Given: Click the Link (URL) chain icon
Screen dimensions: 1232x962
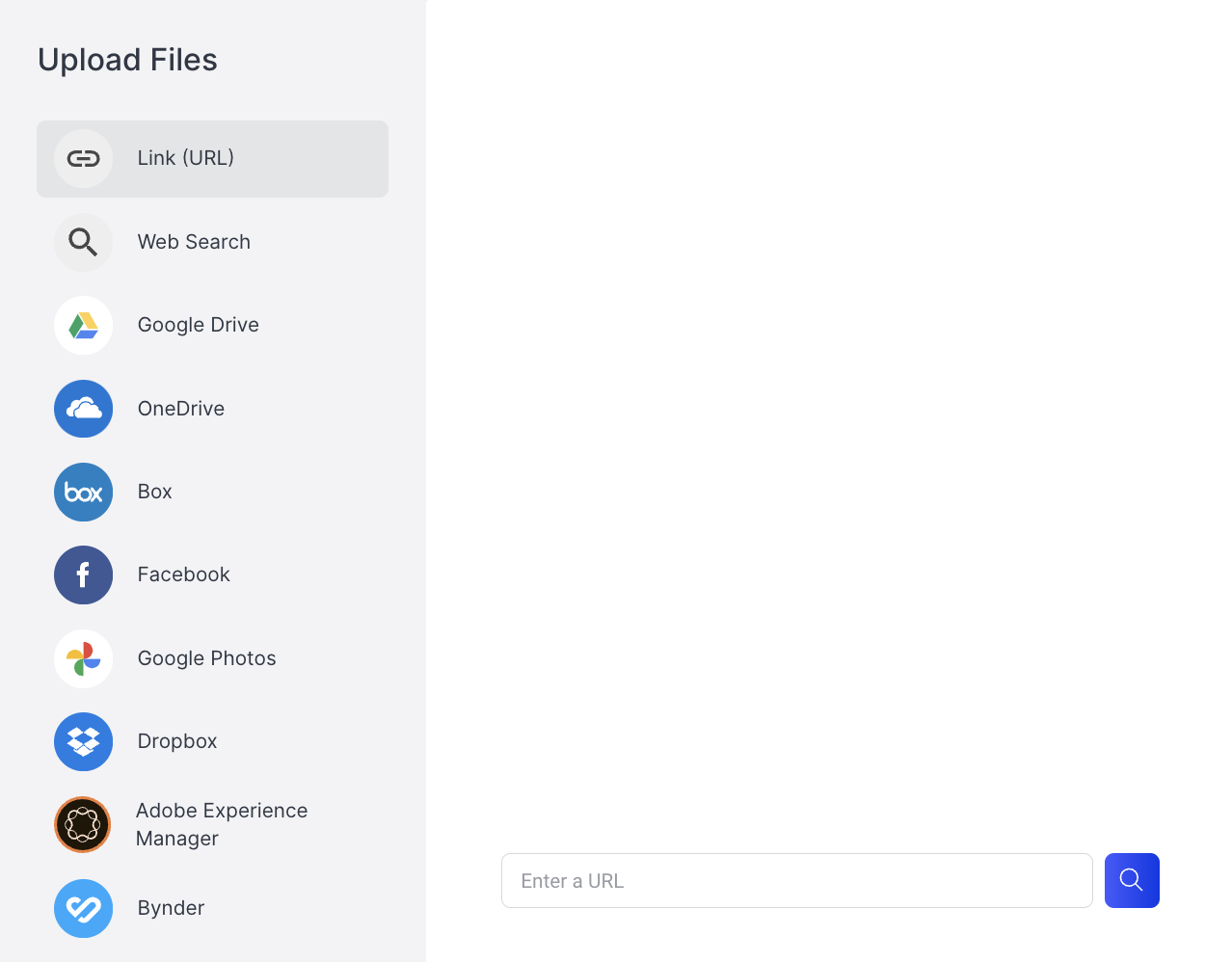Looking at the screenshot, I should [x=83, y=159].
